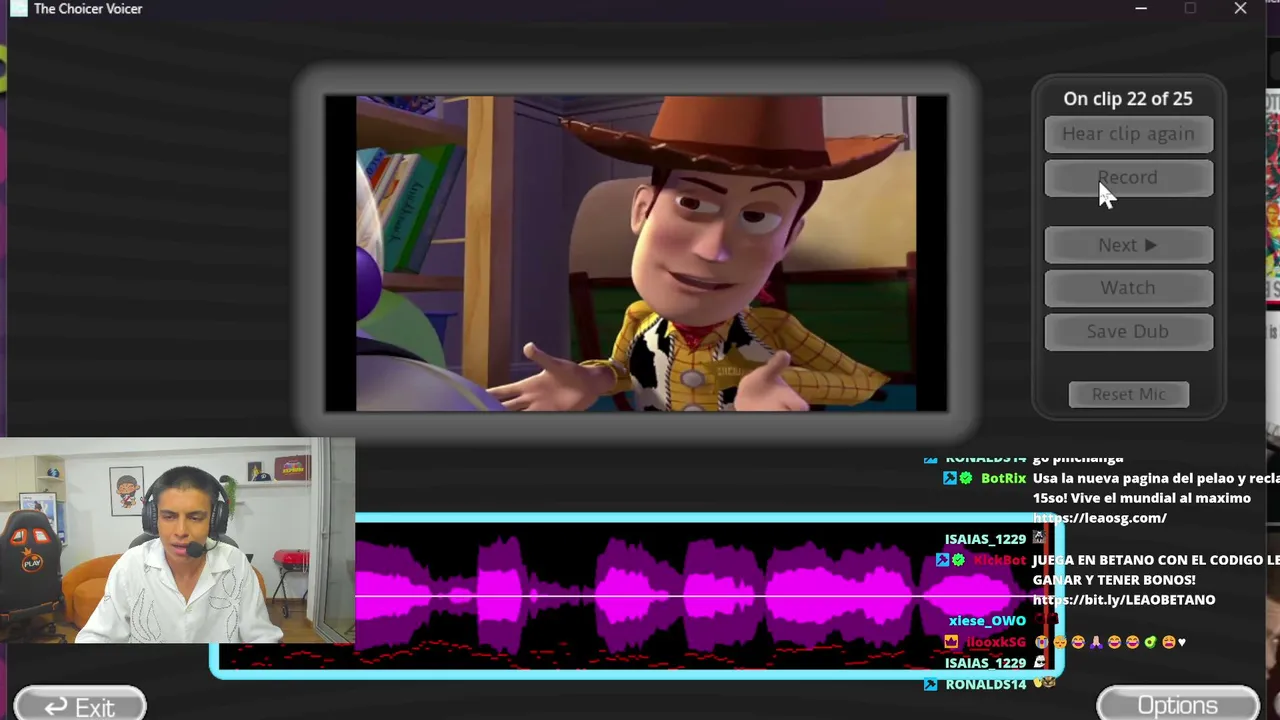This screenshot has height=720, width=1280.
Task: Reset the microphone with Reset Mic
Action: tap(1129, 394)
